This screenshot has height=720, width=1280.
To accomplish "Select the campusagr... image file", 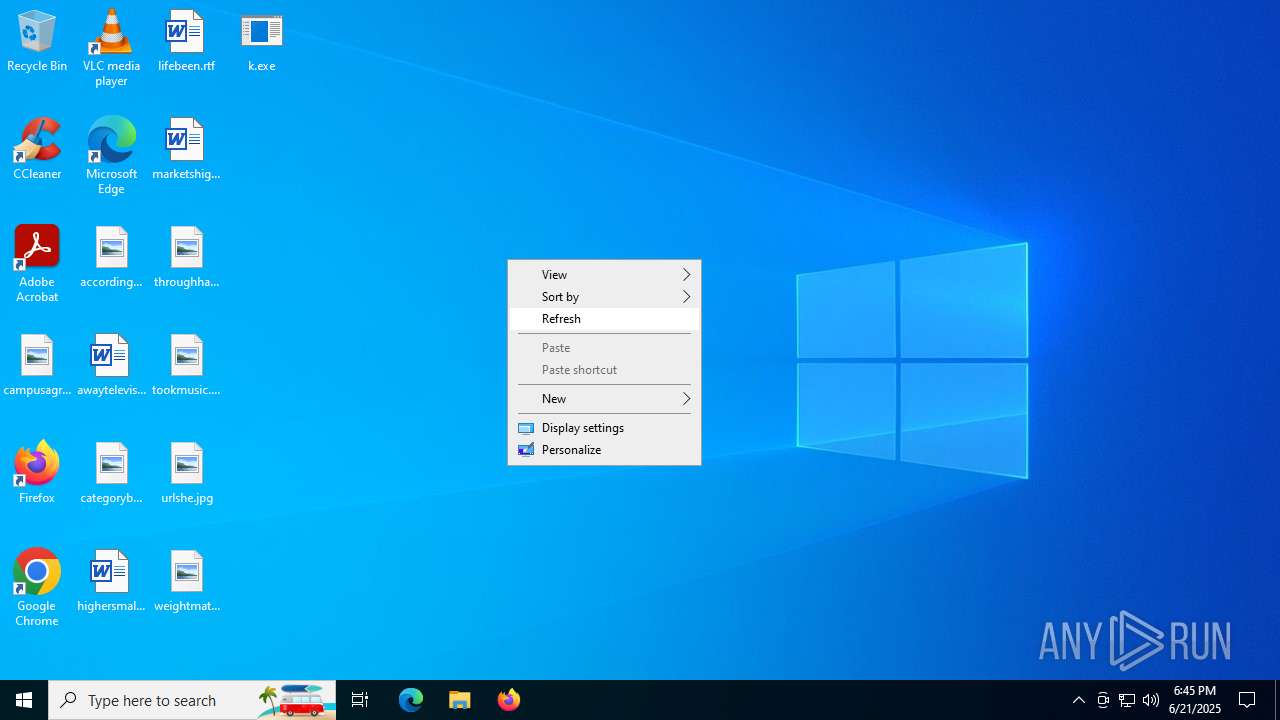I will (37, 365).
